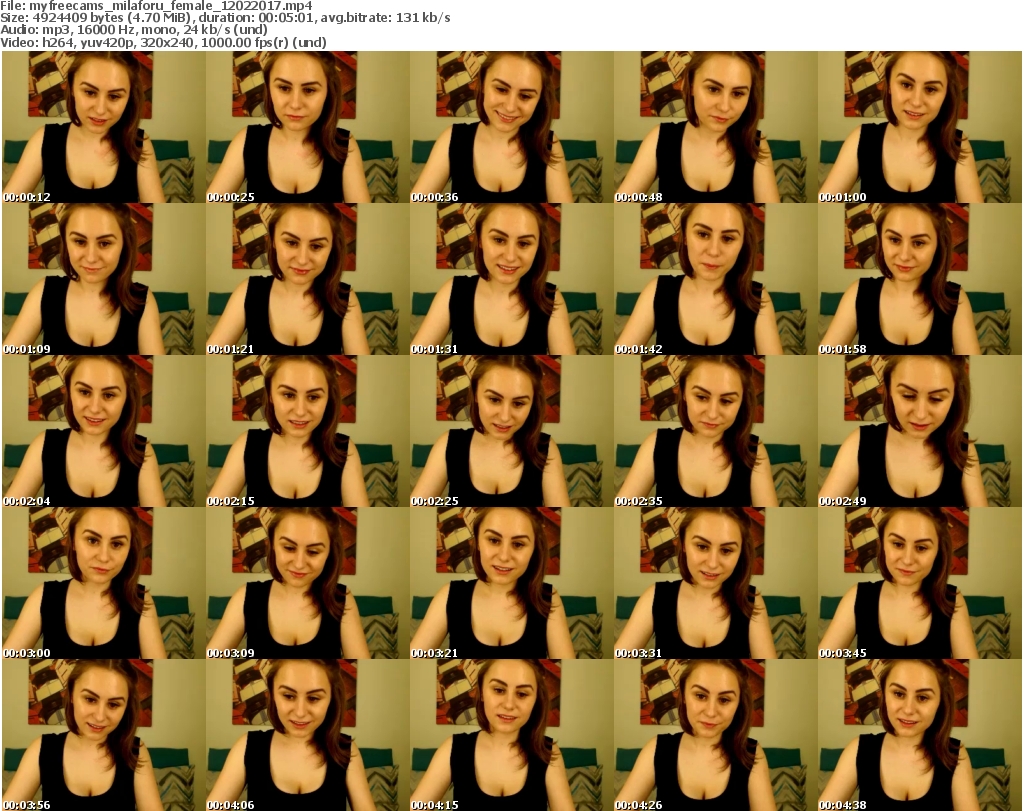Viewport: 1024px width, 811px height.
Task: Click the 'Video: h264, yuv420p' line
Action: pos(163,42)
